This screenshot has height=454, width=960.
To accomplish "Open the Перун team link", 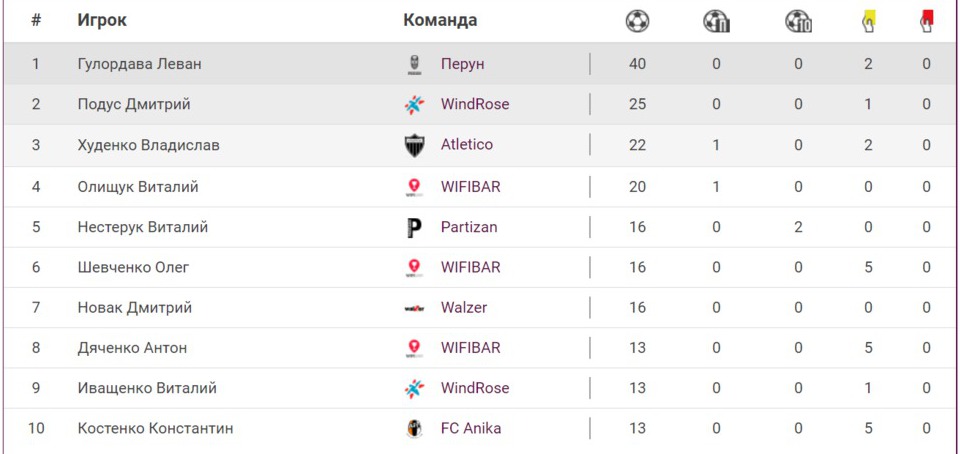I will [462, 64].
